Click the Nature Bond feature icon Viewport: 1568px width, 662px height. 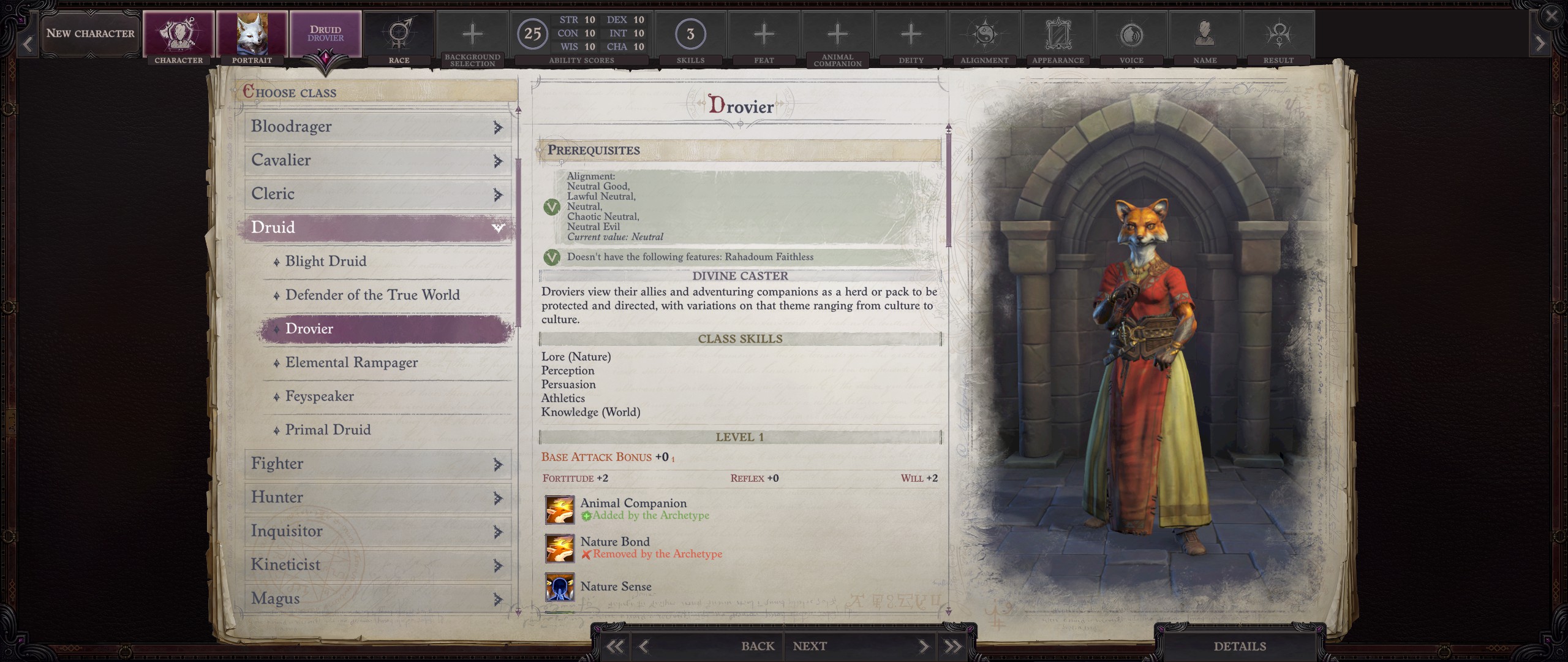point(560,548)
